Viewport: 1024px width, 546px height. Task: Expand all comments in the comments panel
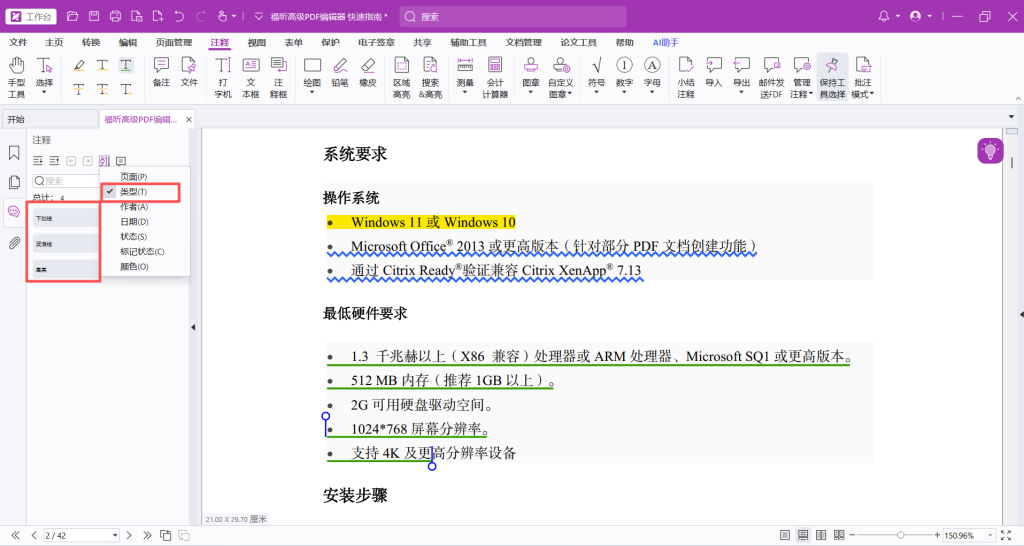[38, 161]
